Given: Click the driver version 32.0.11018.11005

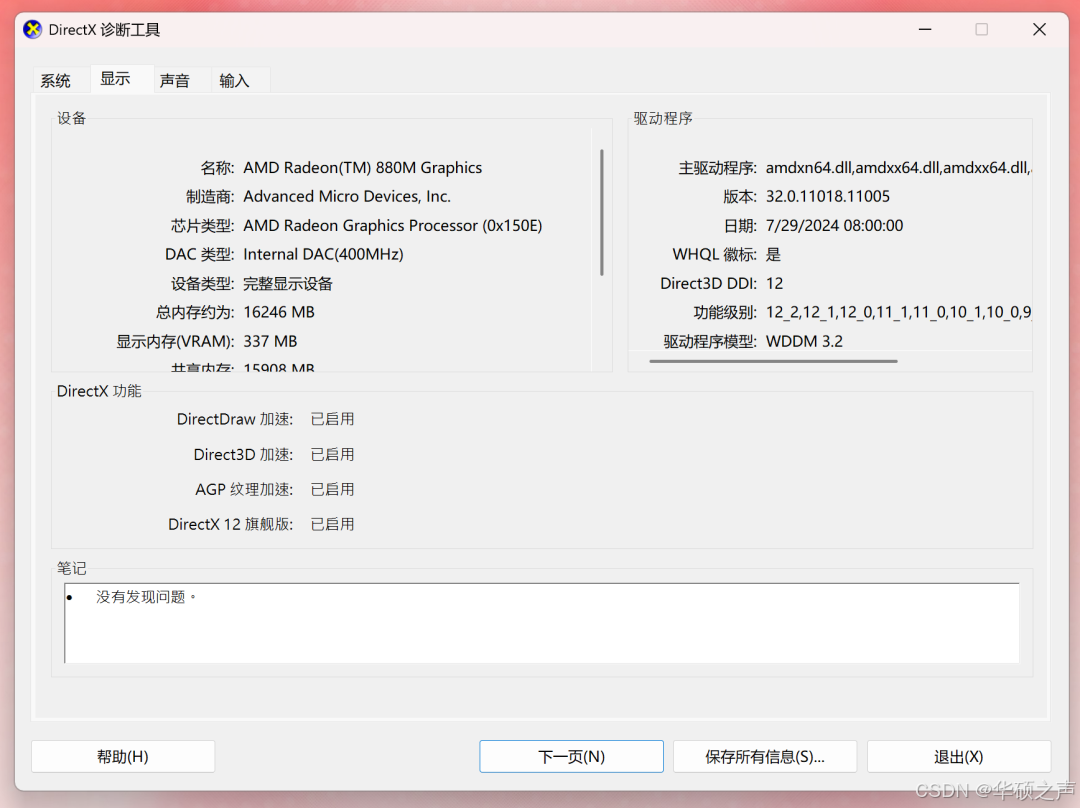Looking at the screenshot, I should pos(828,197).
